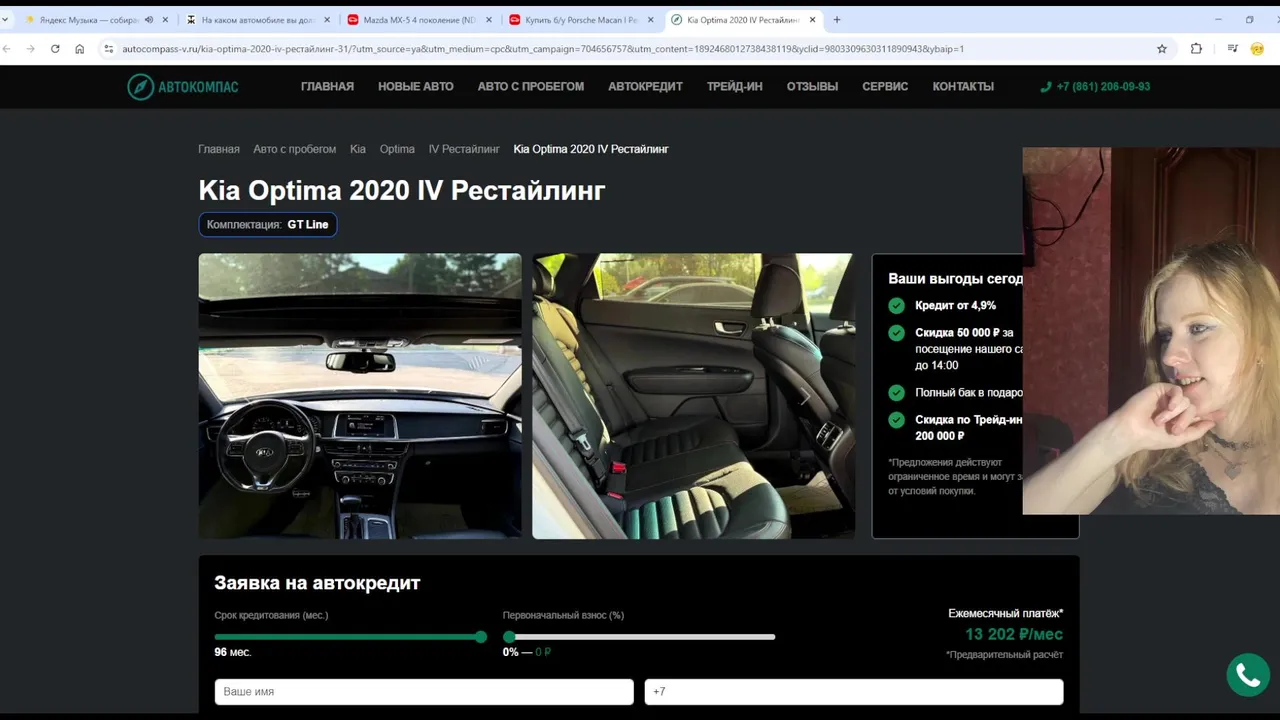The width and height of the screenshot is (1280, 720).
Task: Click the Автокомпас logo
Action: pos(183,87)
